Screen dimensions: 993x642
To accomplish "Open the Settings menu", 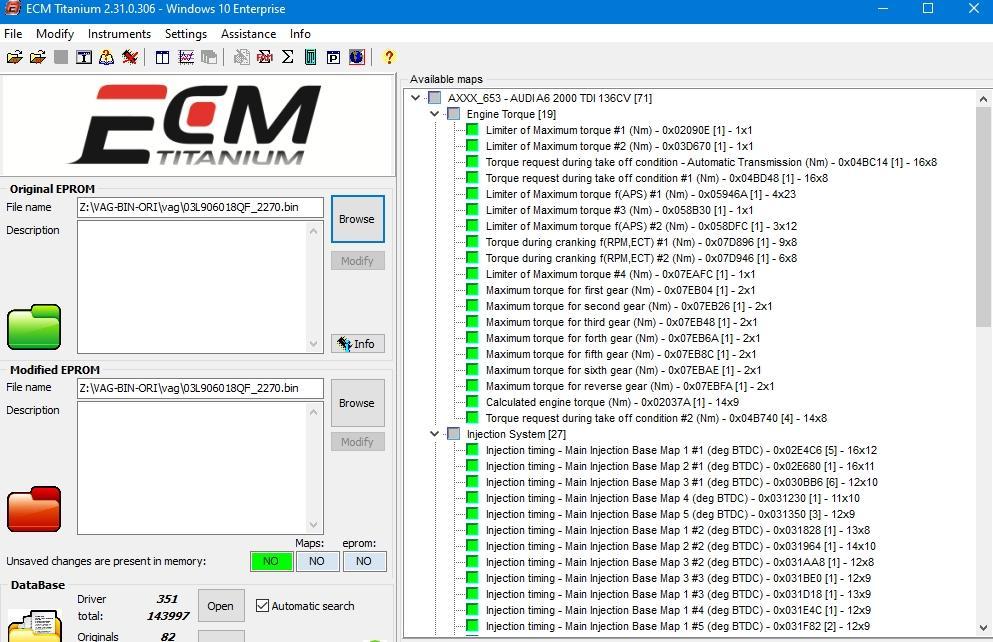I will 186,34.
